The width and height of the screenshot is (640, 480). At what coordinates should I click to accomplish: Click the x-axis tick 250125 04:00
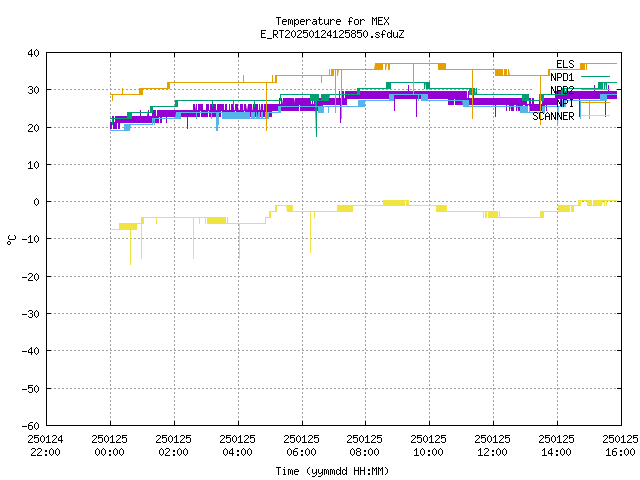[x=237, y=446]
